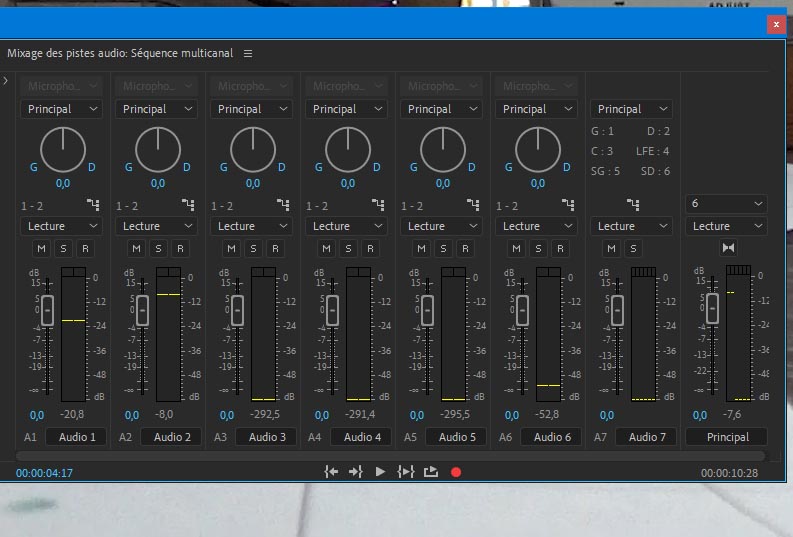Toggle the Loop playback button
The height and width of the screenshot is (537, 793).
431,472
